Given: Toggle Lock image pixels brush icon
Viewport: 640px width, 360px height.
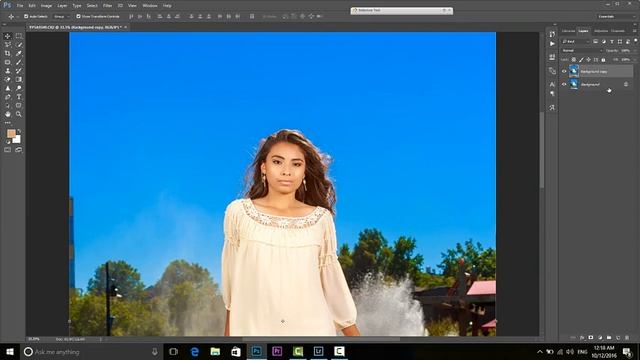Looking at the screenshot, I should [581, 60].
